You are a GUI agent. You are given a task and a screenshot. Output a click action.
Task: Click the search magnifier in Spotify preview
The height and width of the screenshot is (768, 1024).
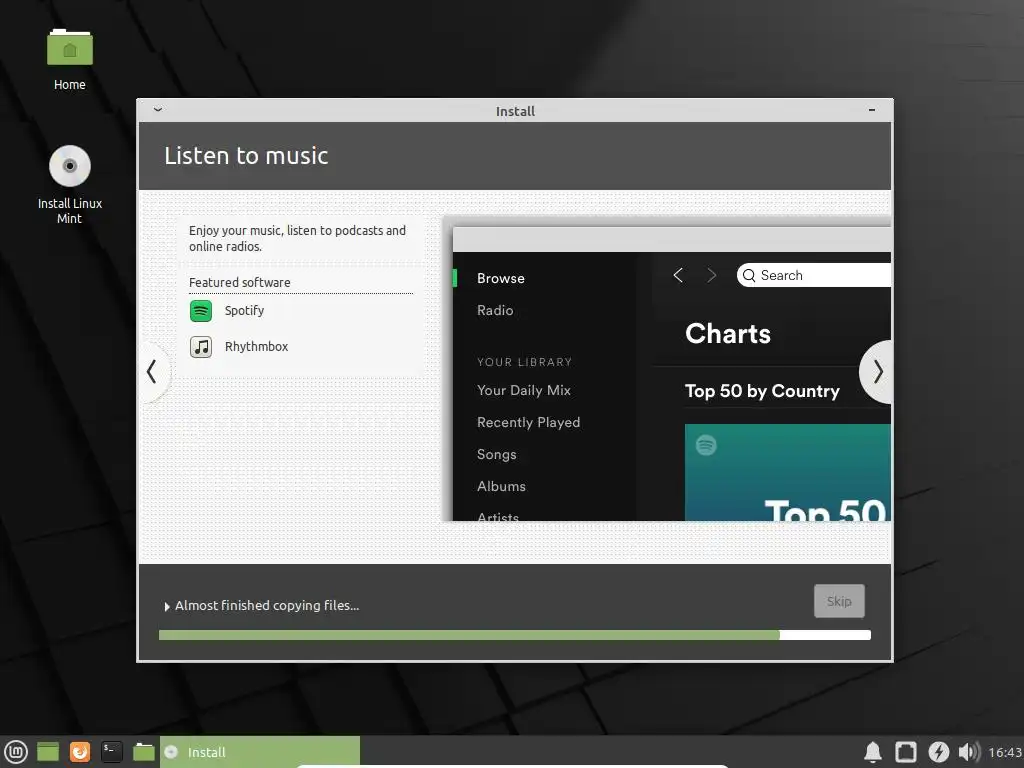[x=749, y=276]
